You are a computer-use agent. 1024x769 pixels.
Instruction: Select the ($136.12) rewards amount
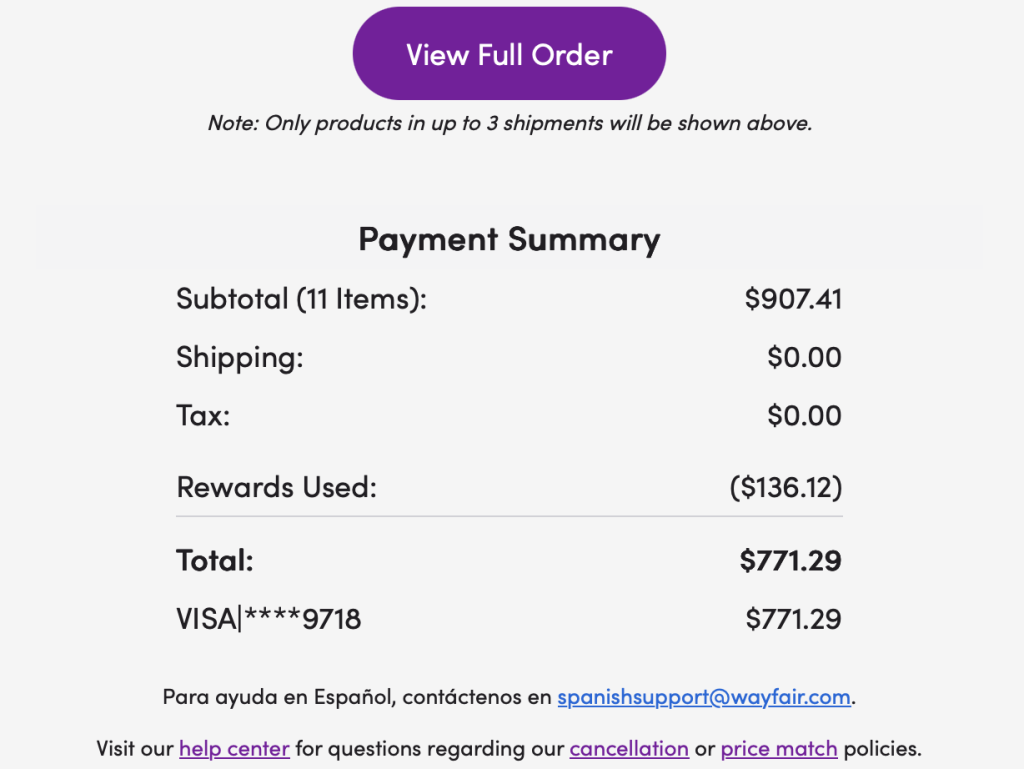click(785, 487)
